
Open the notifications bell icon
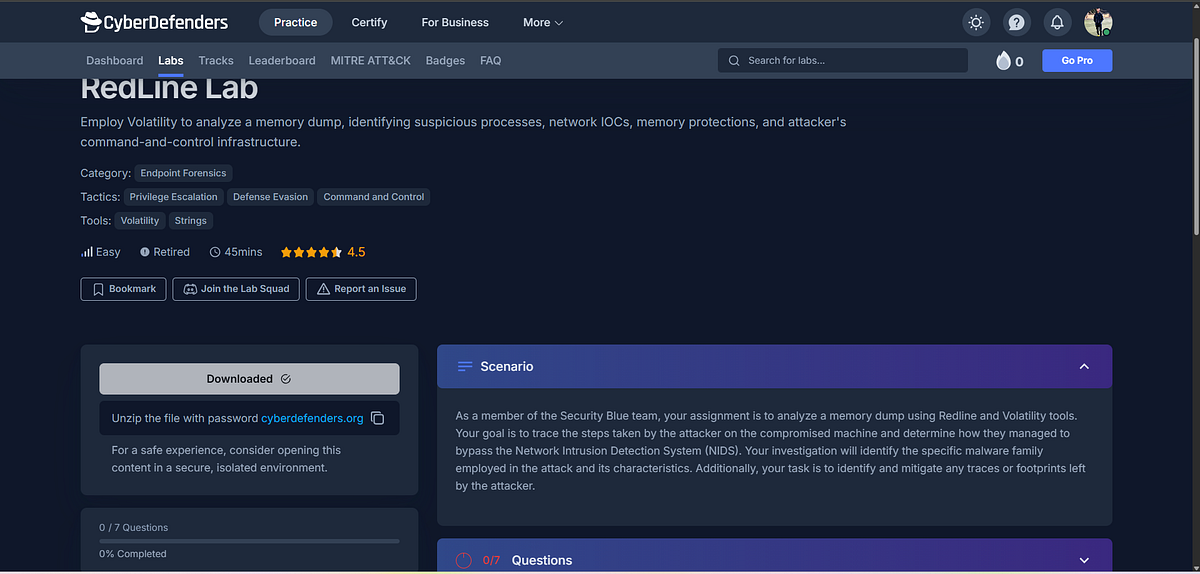coord(1057,22)
